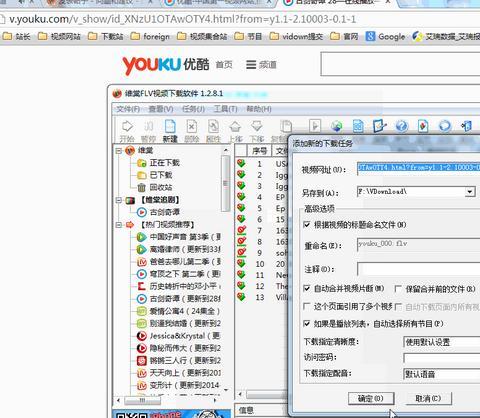Click the sidebar vertical scrollbar thumb
Viewport: 480px width, 418px height.
coord(226,183)
